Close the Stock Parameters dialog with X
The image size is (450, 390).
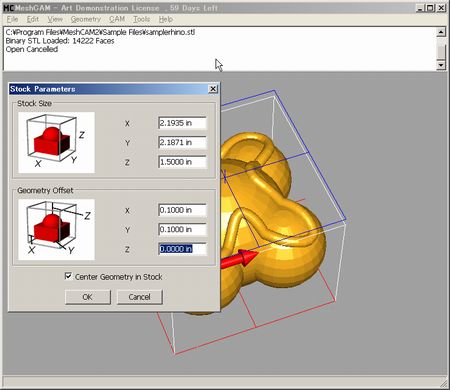click(x=213, y=89)
